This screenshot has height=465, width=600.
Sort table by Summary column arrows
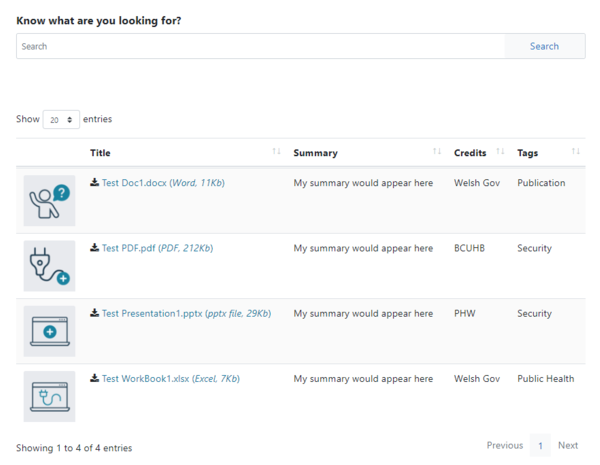click(436, 152)
